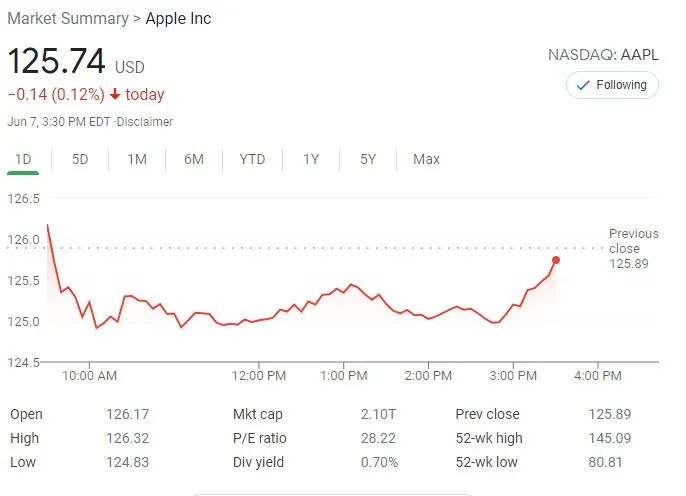Toggle the Following button for AAPL
Screen dimensions: 686x496
(612, 85)
